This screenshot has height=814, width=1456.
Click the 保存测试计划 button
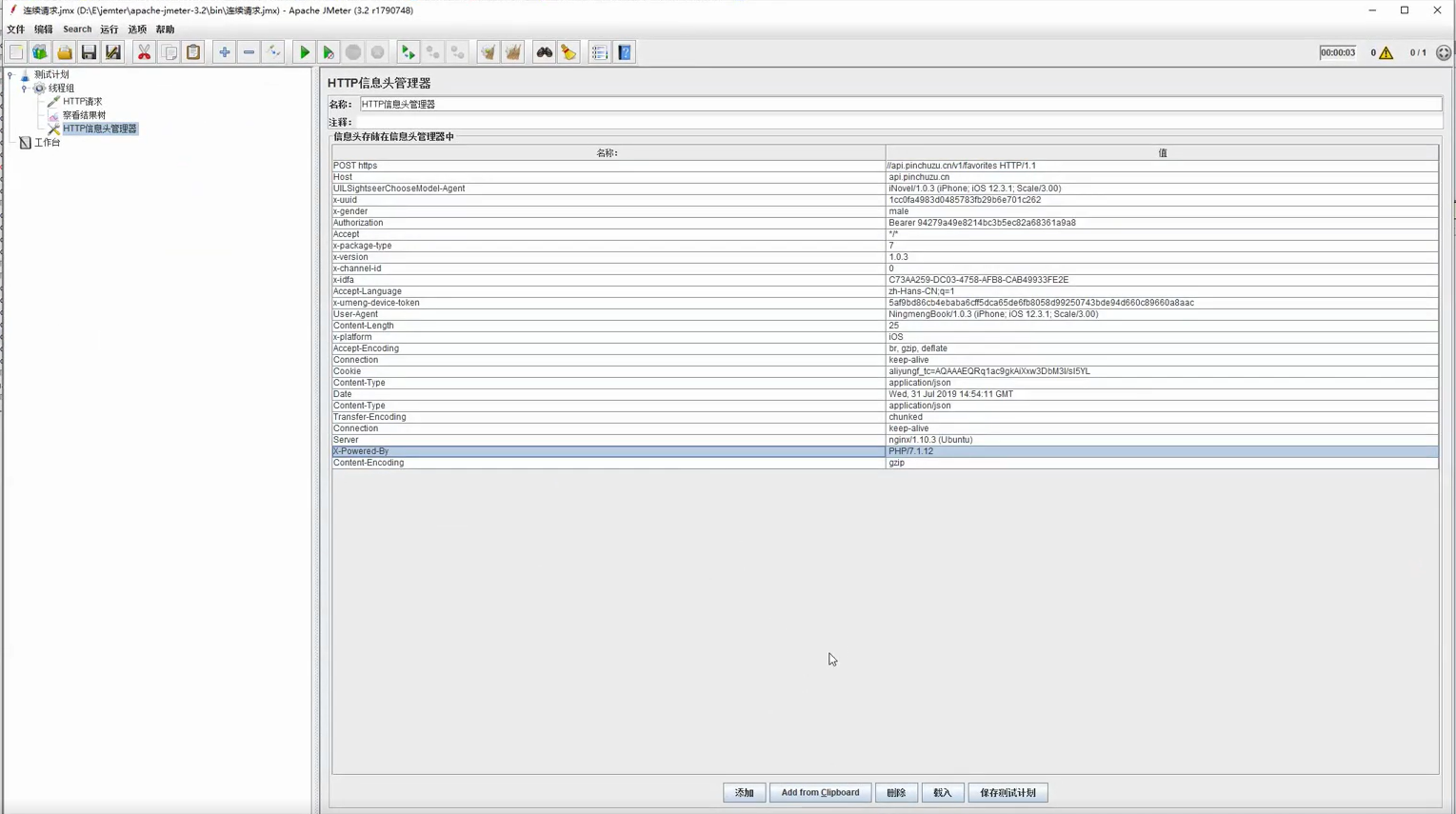(x=1008, y=792)
